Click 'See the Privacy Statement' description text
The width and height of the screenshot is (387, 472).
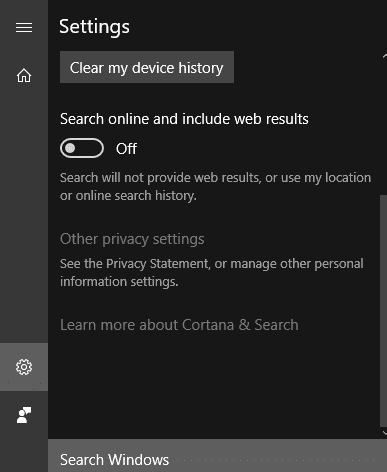212,273
